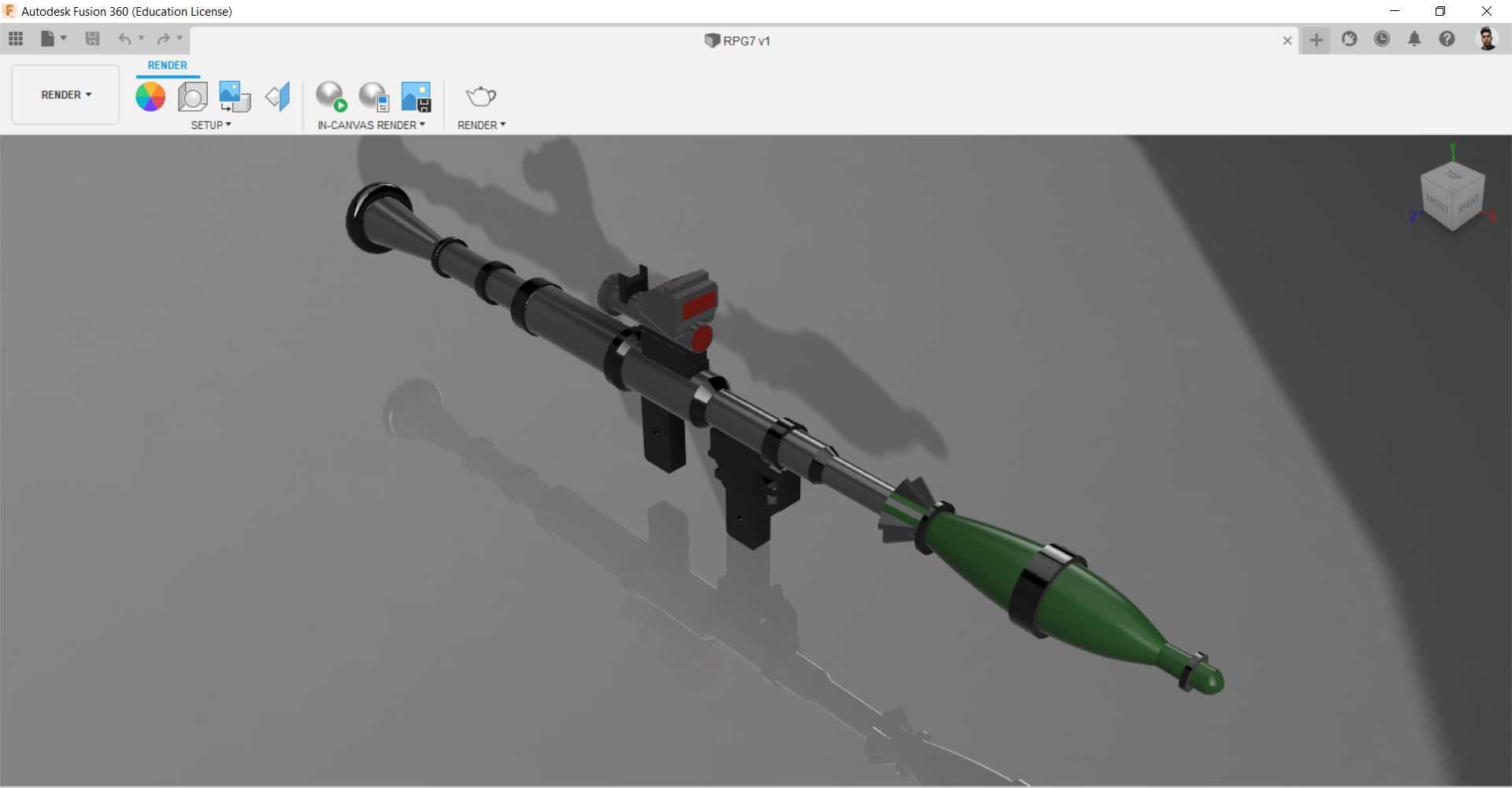This screenshot has width=1512, height=788.
Task: Click the Redo arrow
Action: pyautogui.click(x=163, y=39)
